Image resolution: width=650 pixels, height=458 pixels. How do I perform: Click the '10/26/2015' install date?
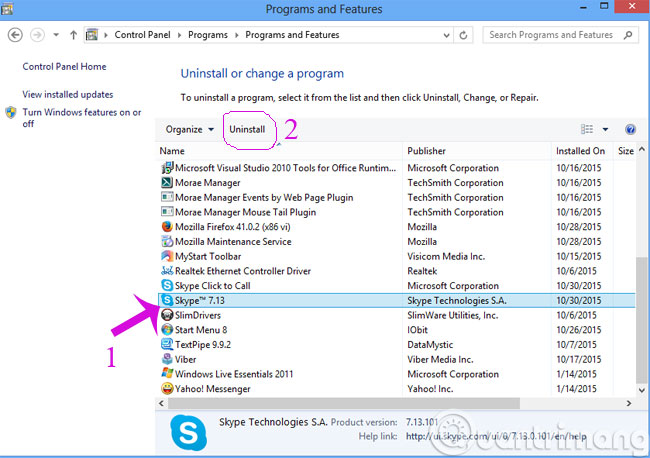pyautogui.click(x=579, y=330)
